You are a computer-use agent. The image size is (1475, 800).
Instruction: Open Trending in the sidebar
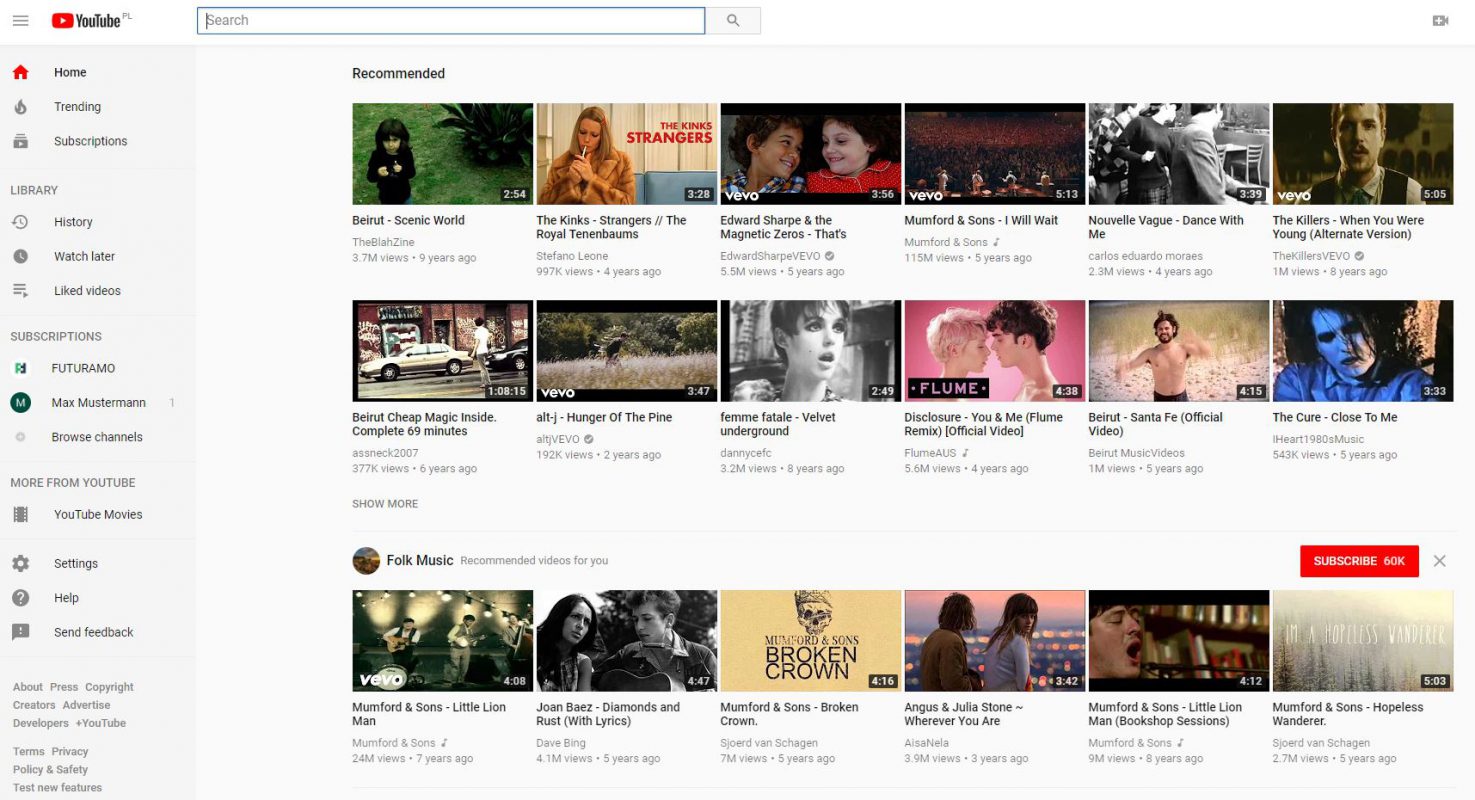(98, 107)
